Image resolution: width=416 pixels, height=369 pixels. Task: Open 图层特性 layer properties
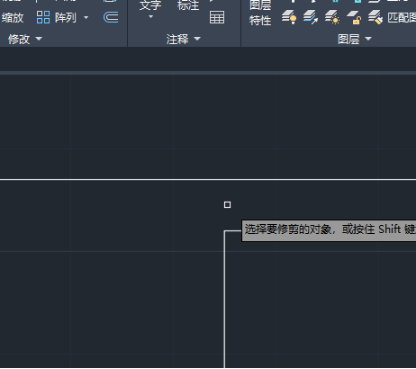(260, 13)
